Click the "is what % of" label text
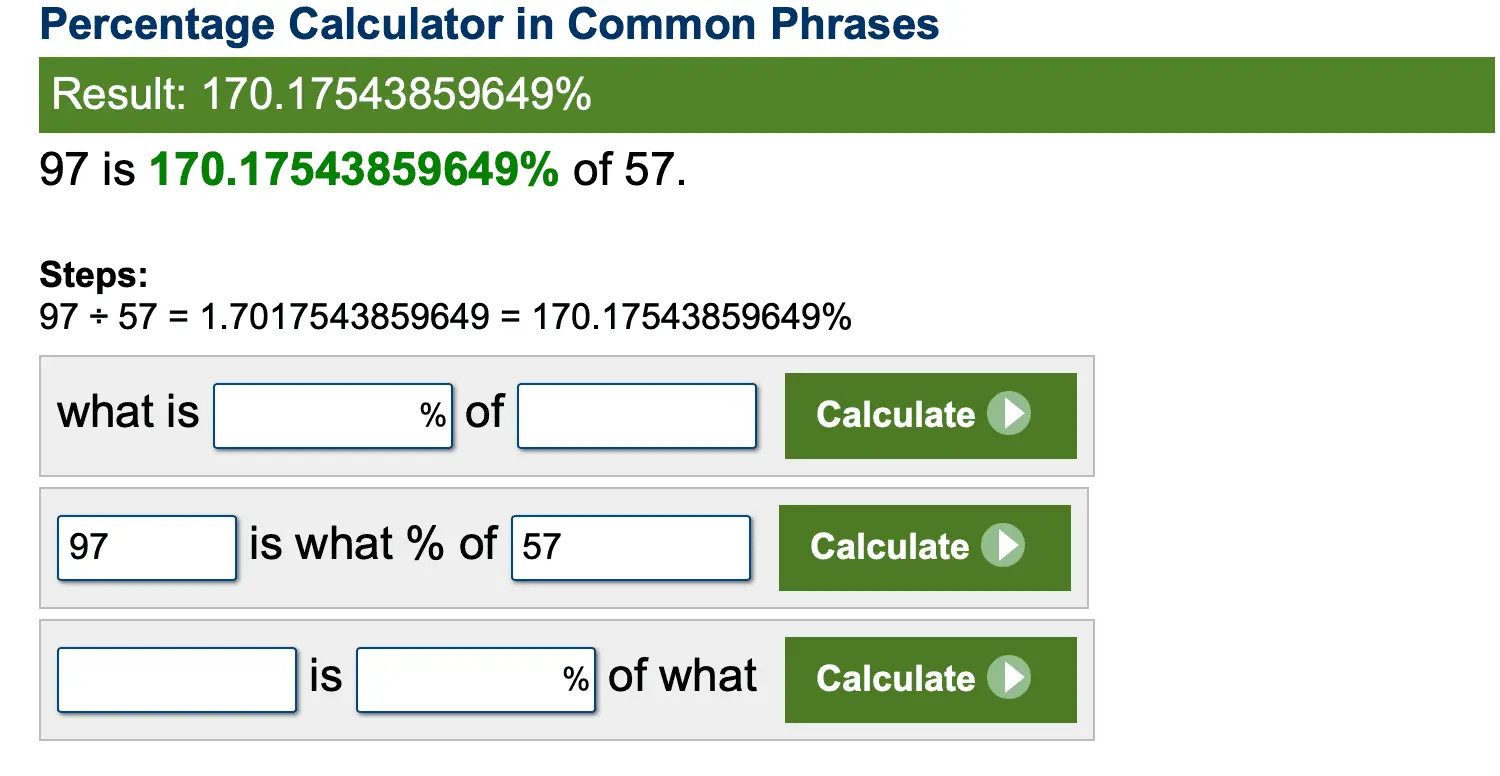Screen dimensions: 1500x776 tap(373, 544)
